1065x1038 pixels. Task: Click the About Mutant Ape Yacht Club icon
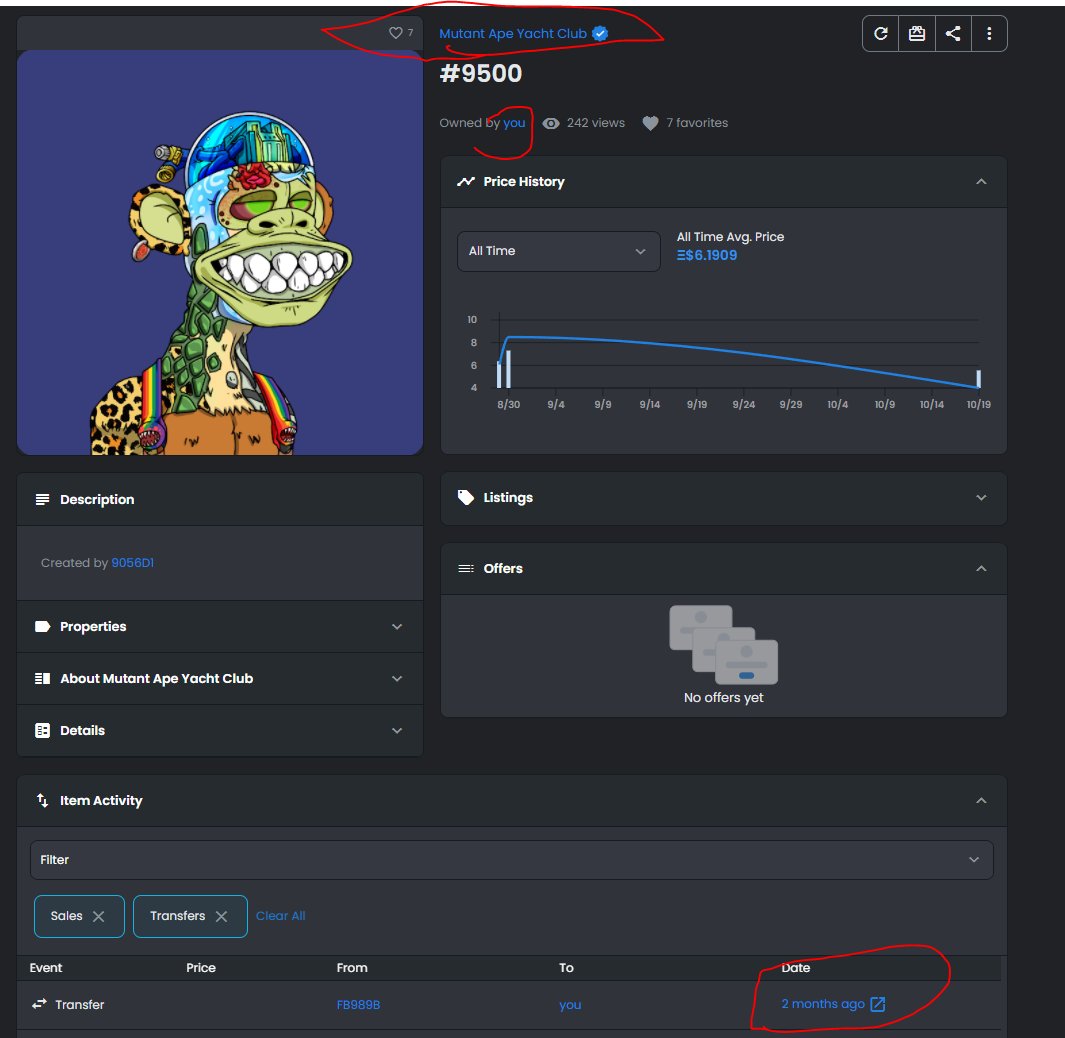(42, 678)
